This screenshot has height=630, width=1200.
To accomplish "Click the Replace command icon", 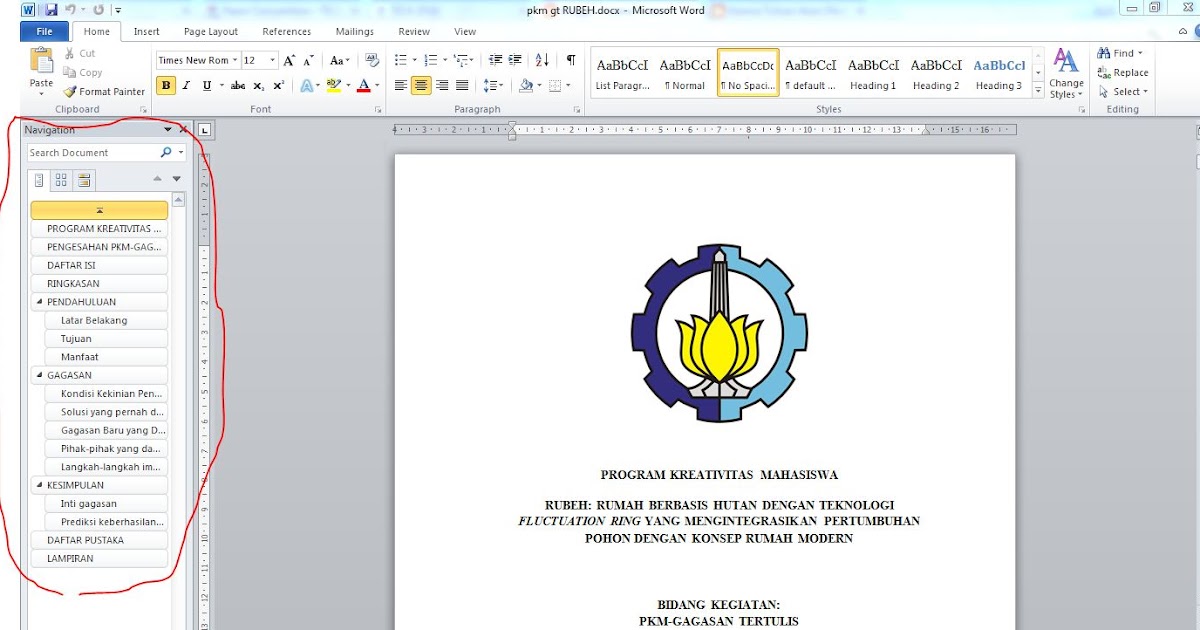I will 1104,72.
